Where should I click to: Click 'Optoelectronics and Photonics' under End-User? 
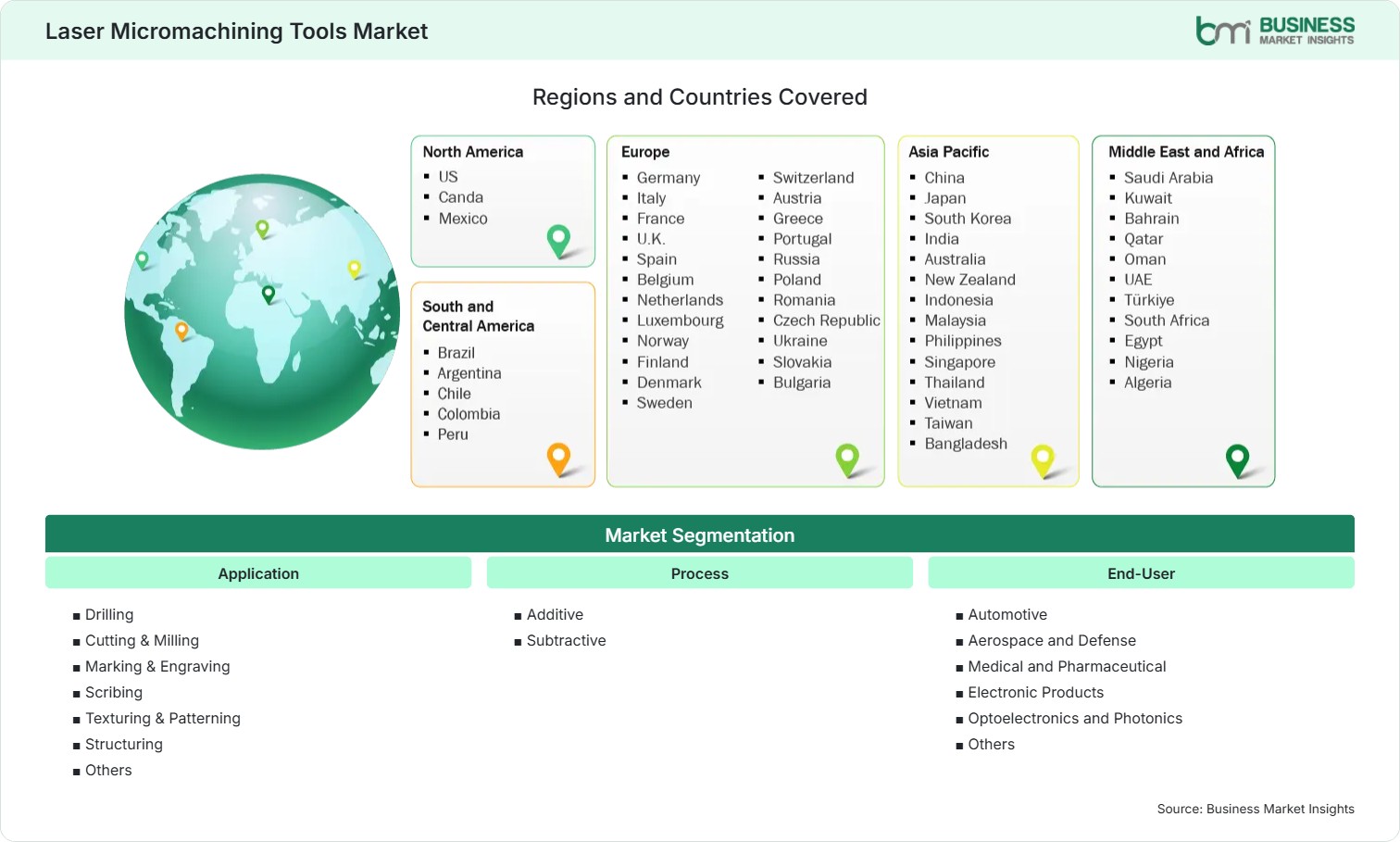pos(1075,718)
